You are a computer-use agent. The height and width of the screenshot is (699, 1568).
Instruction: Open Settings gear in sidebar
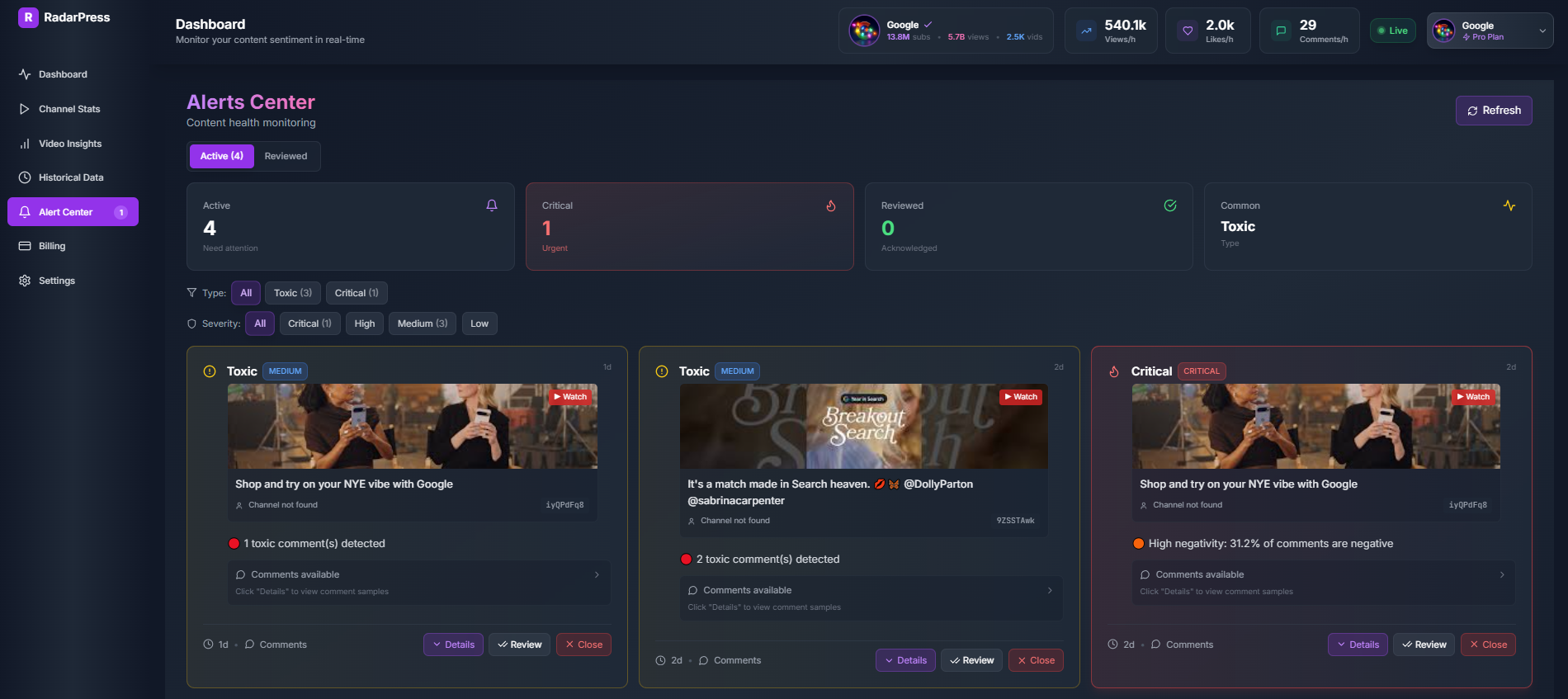[25, 281]
